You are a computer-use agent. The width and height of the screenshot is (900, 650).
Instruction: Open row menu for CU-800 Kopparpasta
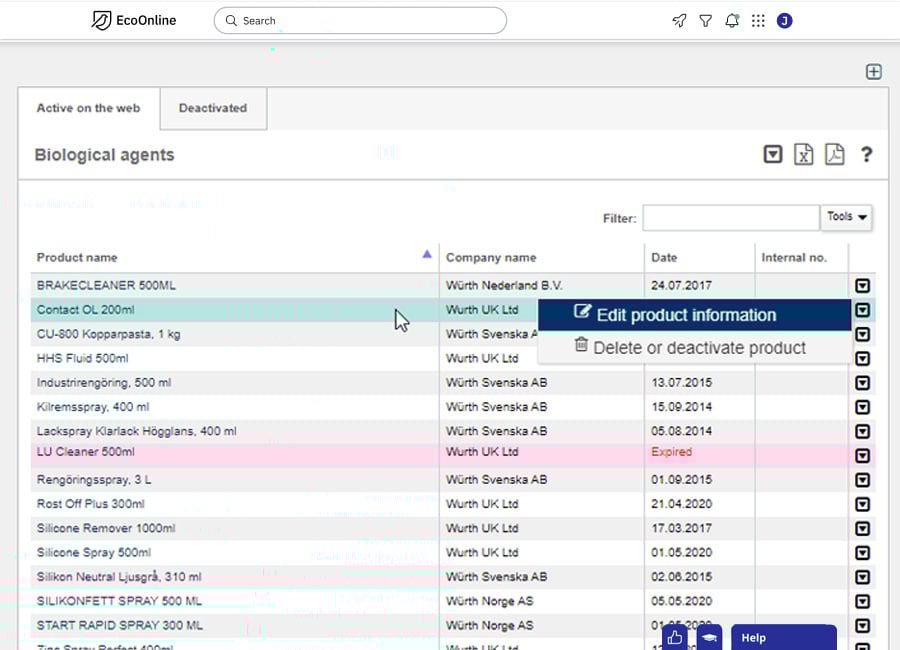pyautogui.click(x=862, y=334)
